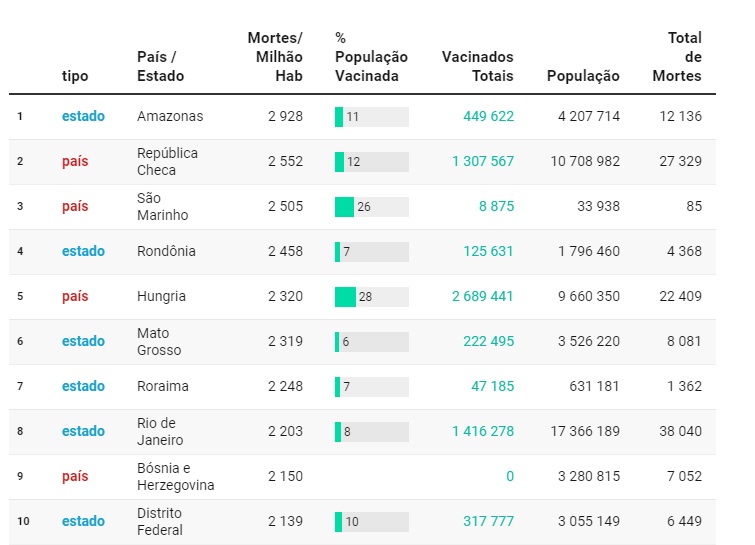Select Bósnia e Herzegovina row name
The image size is (755, 545).
point(175,477)
